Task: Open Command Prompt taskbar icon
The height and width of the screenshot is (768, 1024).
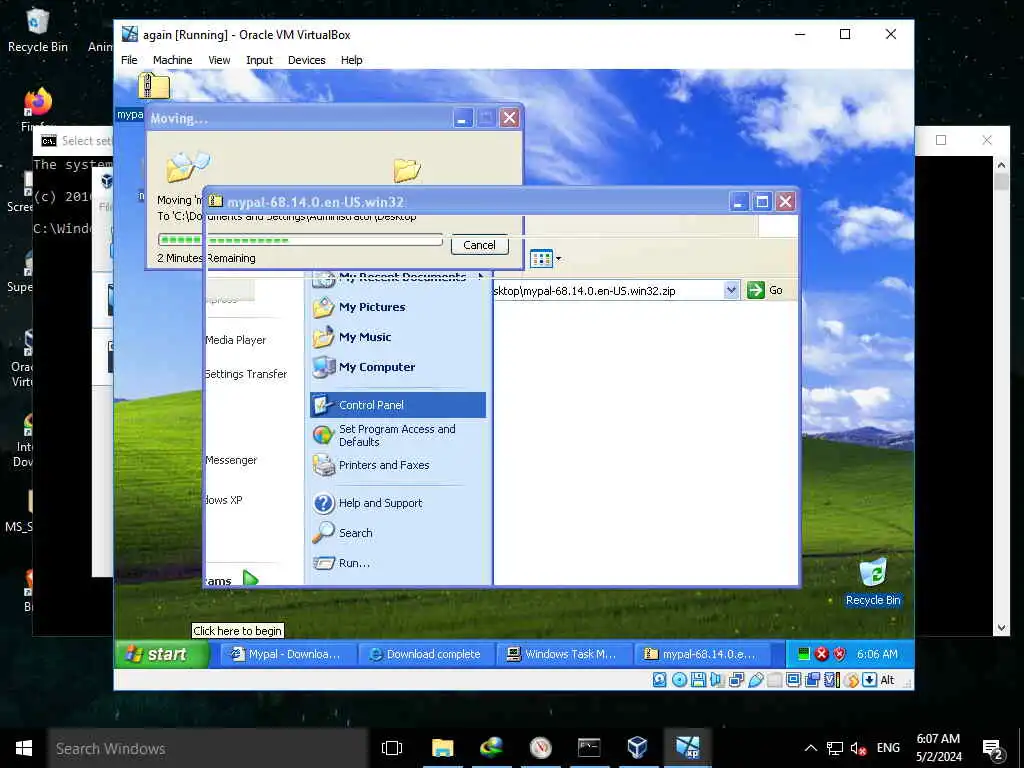Action: (x=589, y=748)
